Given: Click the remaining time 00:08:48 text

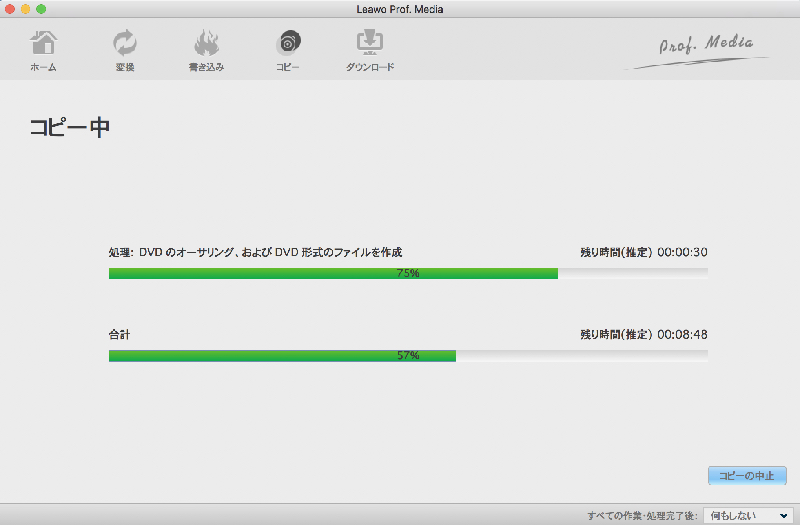Looking at the screenshot, I should 644,335.
